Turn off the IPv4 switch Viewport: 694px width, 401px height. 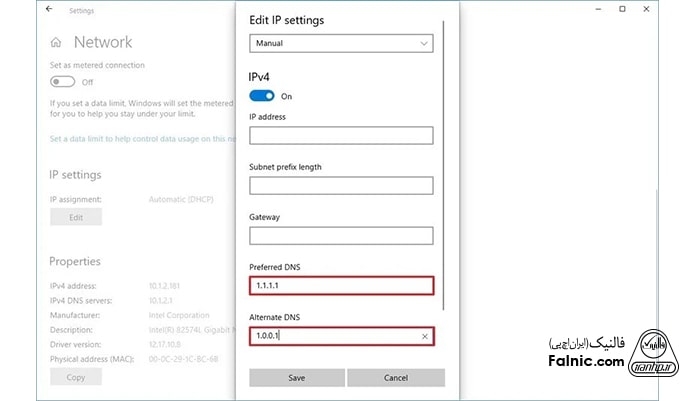[x=262, y=96]
